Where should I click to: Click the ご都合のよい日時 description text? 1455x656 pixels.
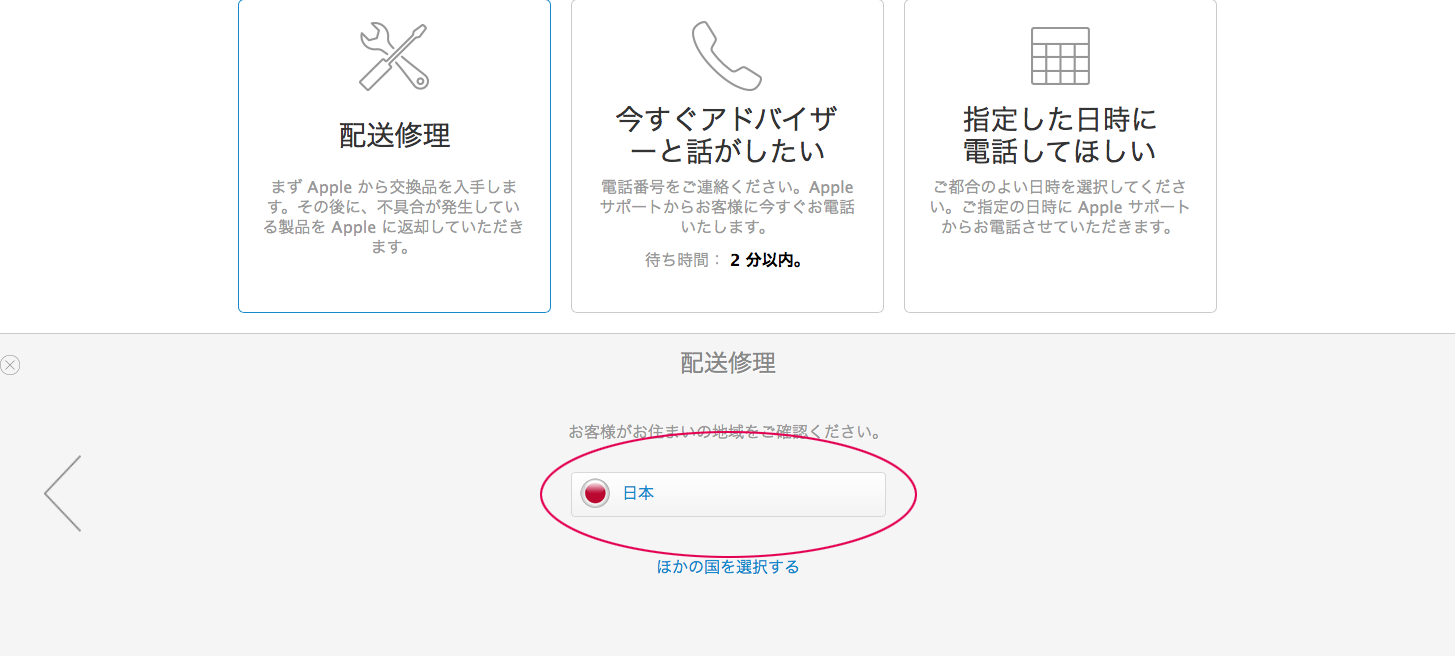(1060, 207)
